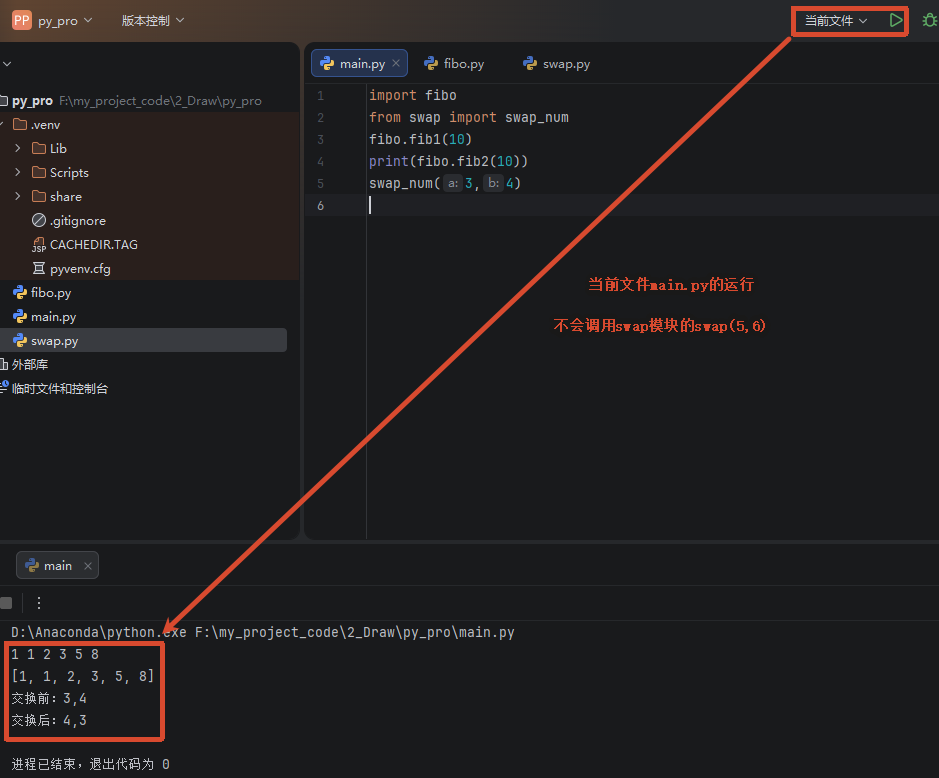Click the main run tab Python icon

click(x=32, y=565)
